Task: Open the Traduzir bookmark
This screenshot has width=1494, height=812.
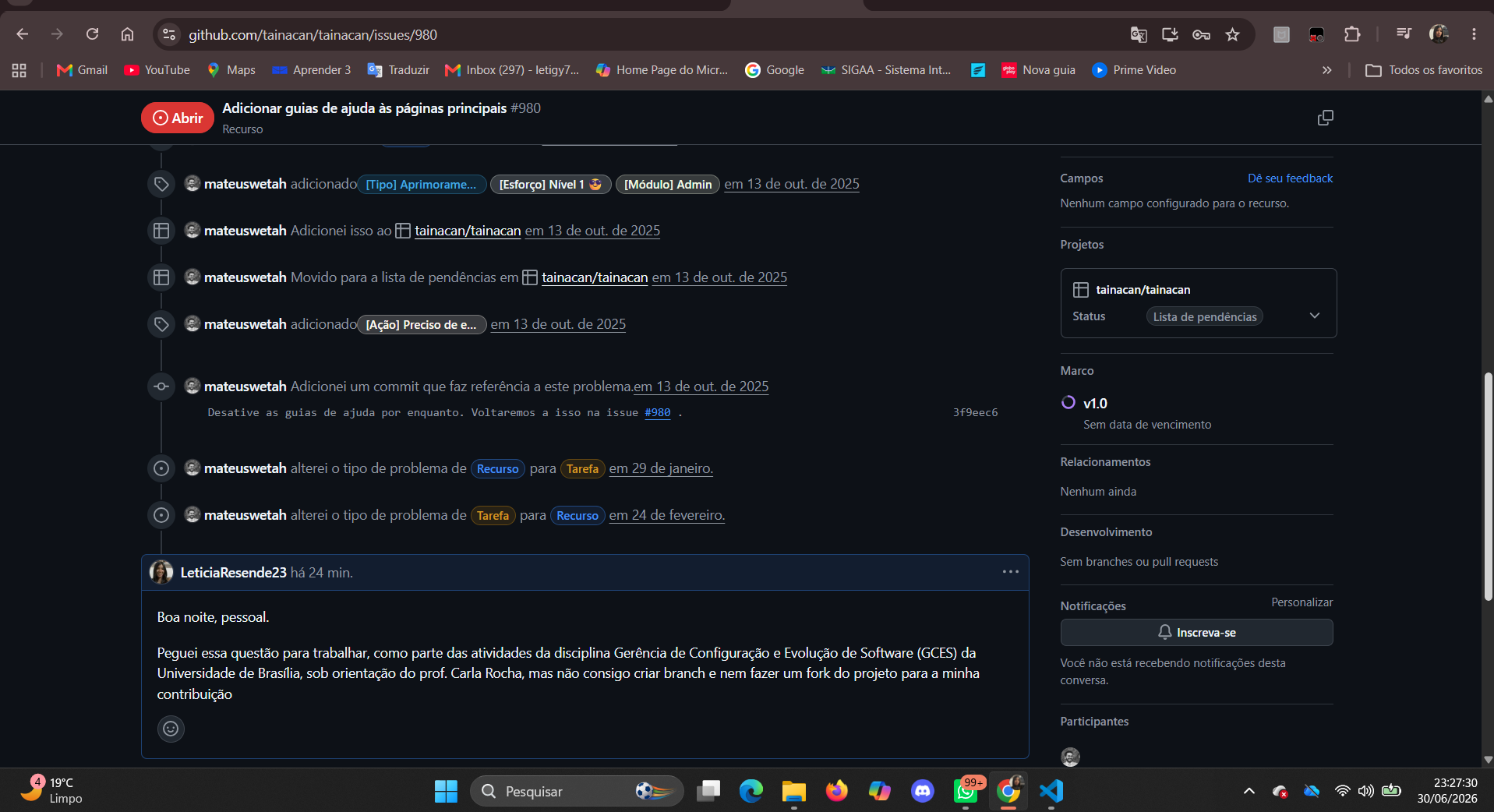Action: [398, 70]
